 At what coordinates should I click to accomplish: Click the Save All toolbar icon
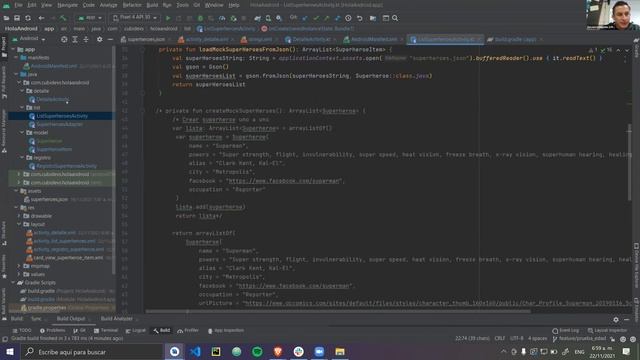(x=17, y=18)
